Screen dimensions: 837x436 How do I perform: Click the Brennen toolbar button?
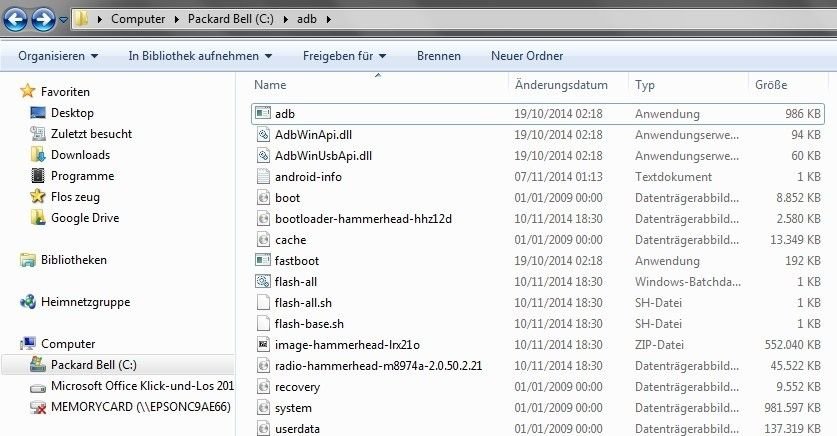tap(439, 56)
